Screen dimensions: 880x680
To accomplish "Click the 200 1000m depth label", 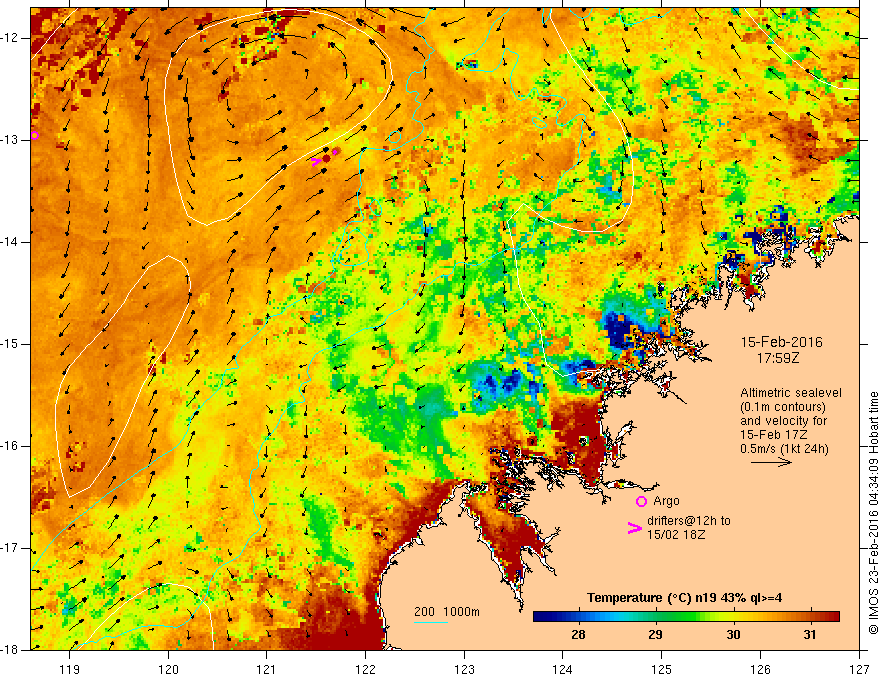I will [447, 612].
